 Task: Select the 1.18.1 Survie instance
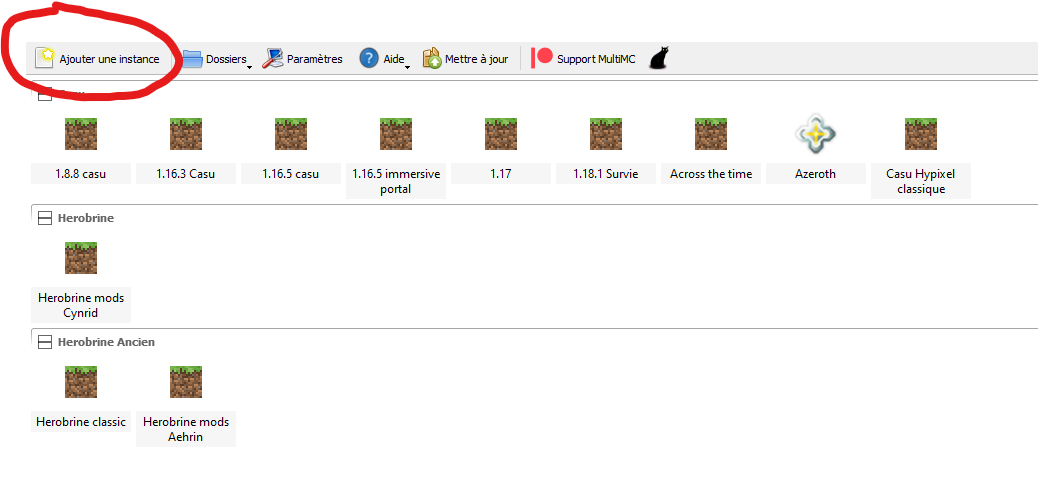click(x=606, y=150)
